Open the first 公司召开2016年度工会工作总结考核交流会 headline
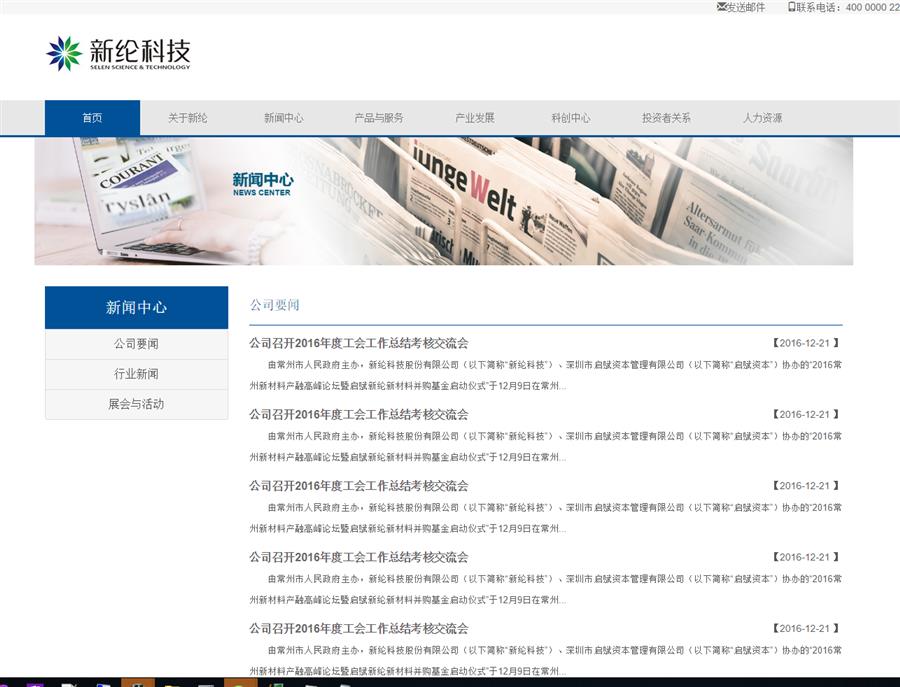 [359, 343]
